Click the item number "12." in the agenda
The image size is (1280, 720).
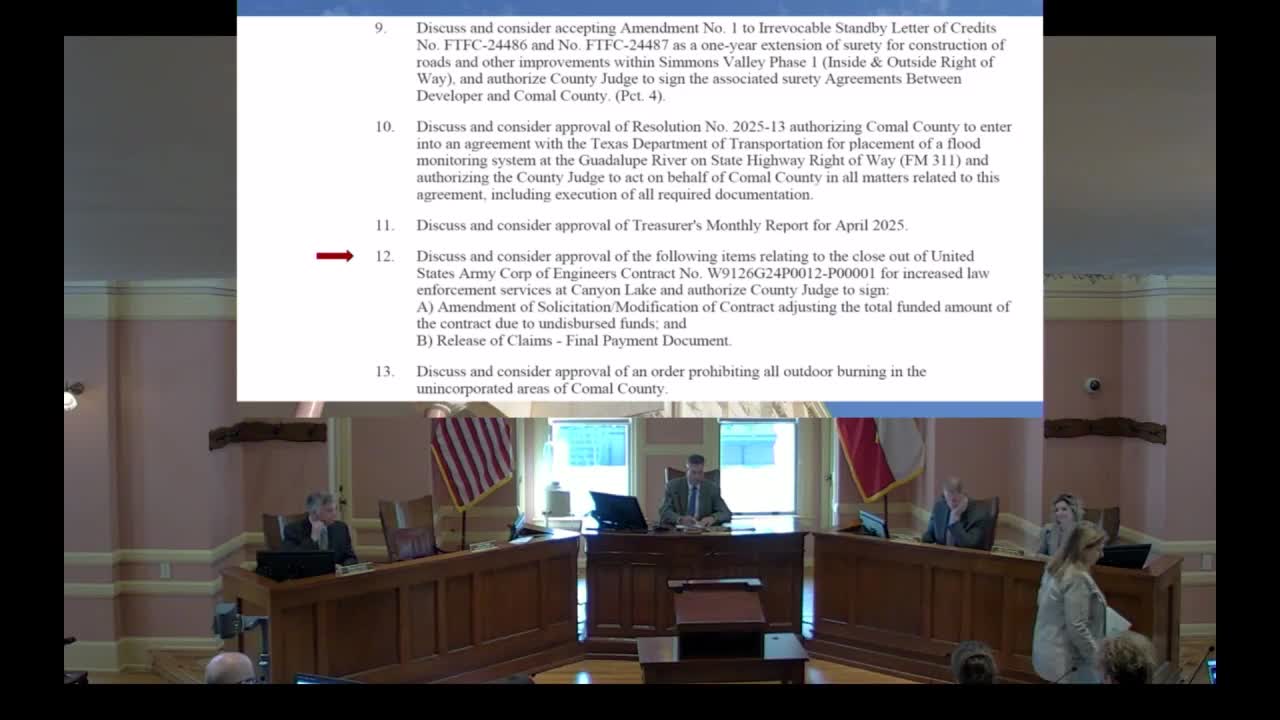385,257
